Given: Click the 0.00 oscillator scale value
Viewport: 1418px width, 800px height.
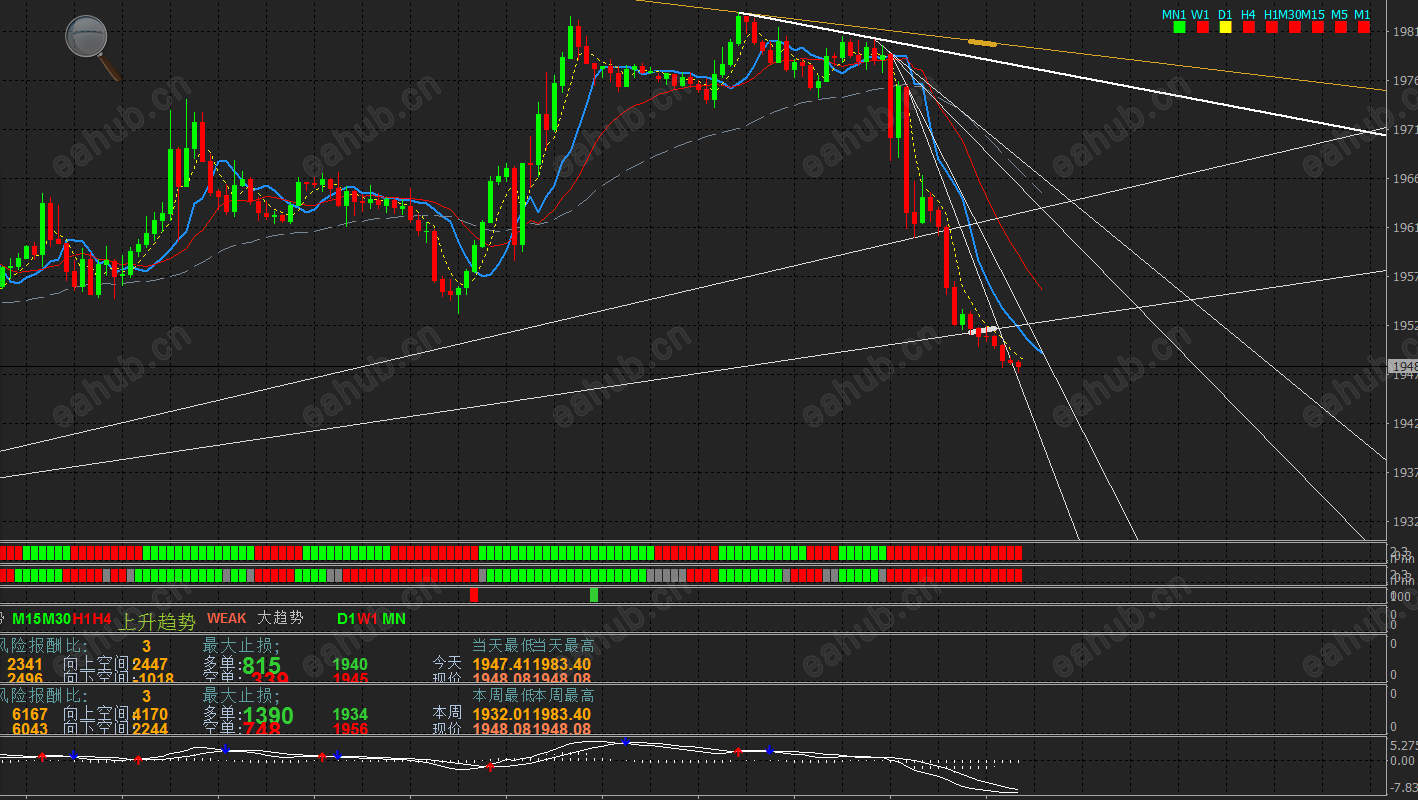Looking at the screenshot, I should [x=1400, y=761].
